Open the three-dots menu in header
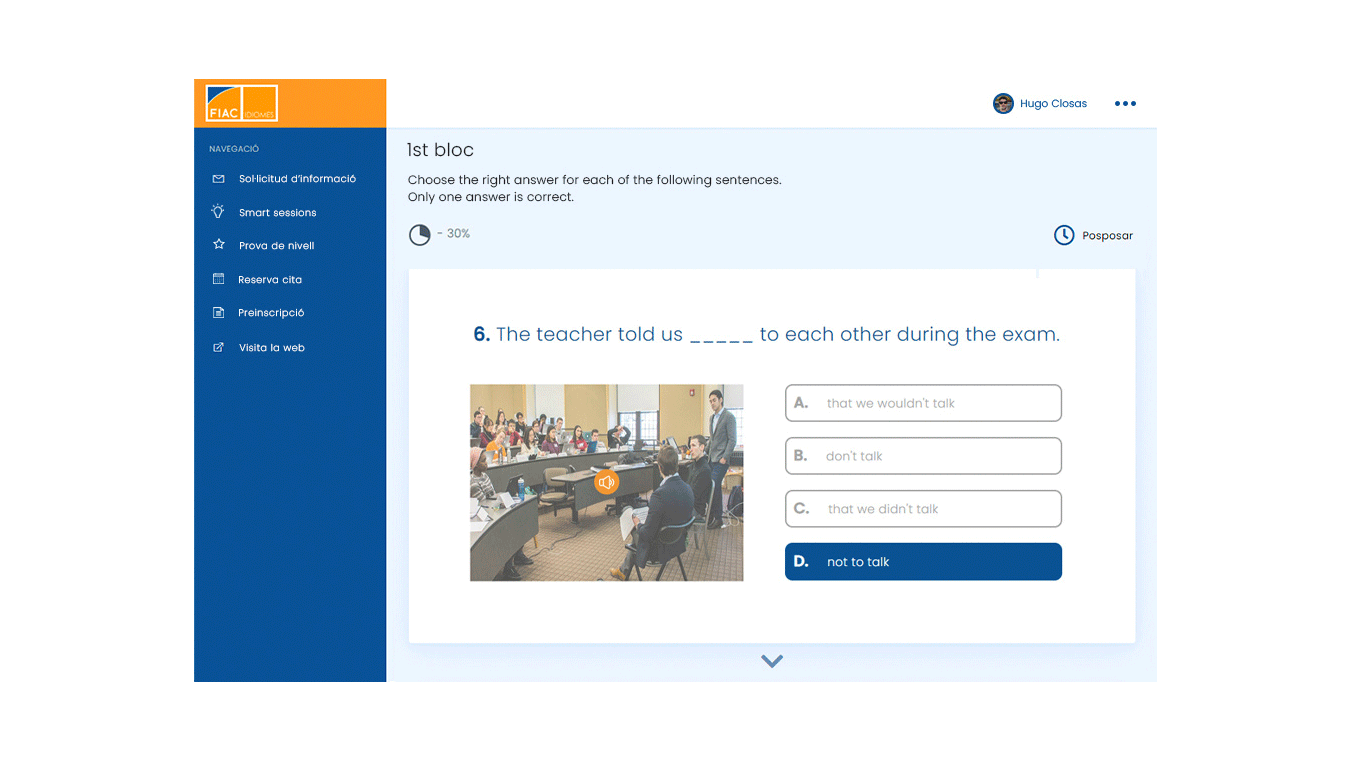Viewport: 1351px width, 760px height. [x=1125, y=104]
